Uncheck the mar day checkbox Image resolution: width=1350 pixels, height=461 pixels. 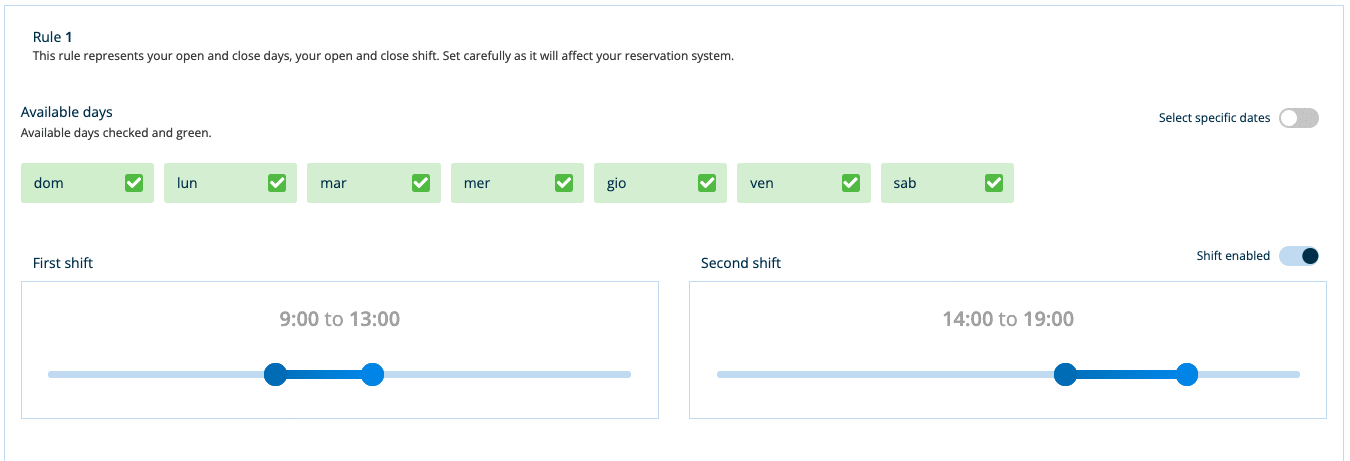[x=421, y=183]
